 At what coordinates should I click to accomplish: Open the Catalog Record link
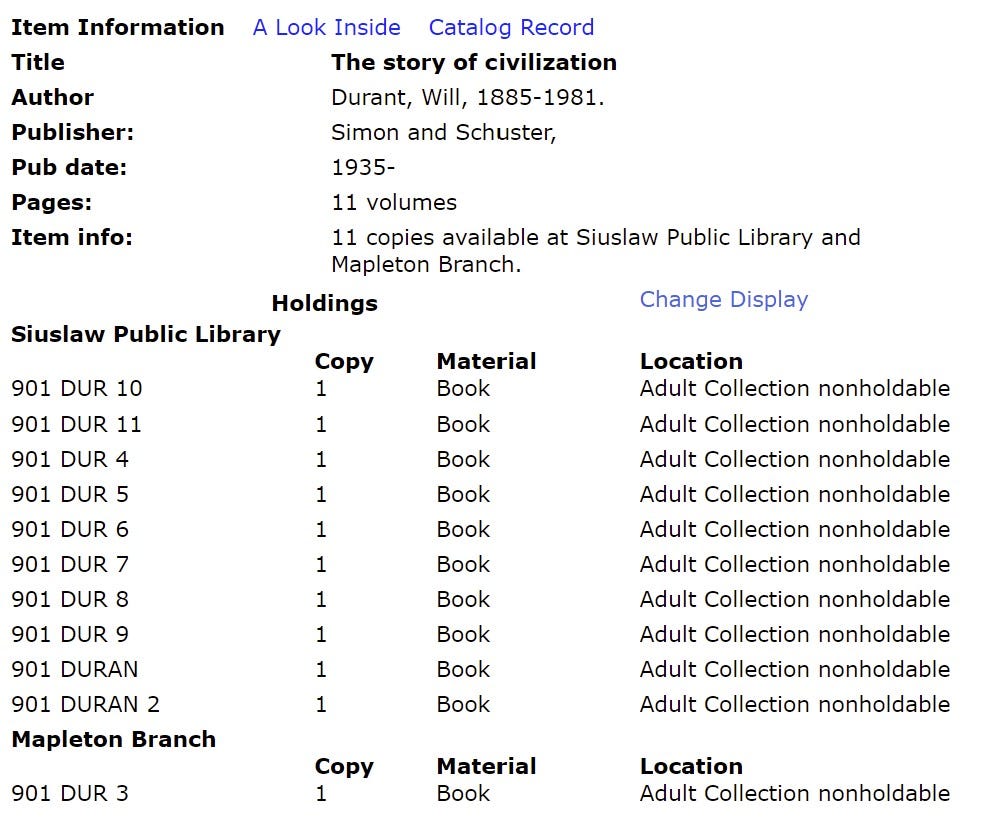(511, 27)
